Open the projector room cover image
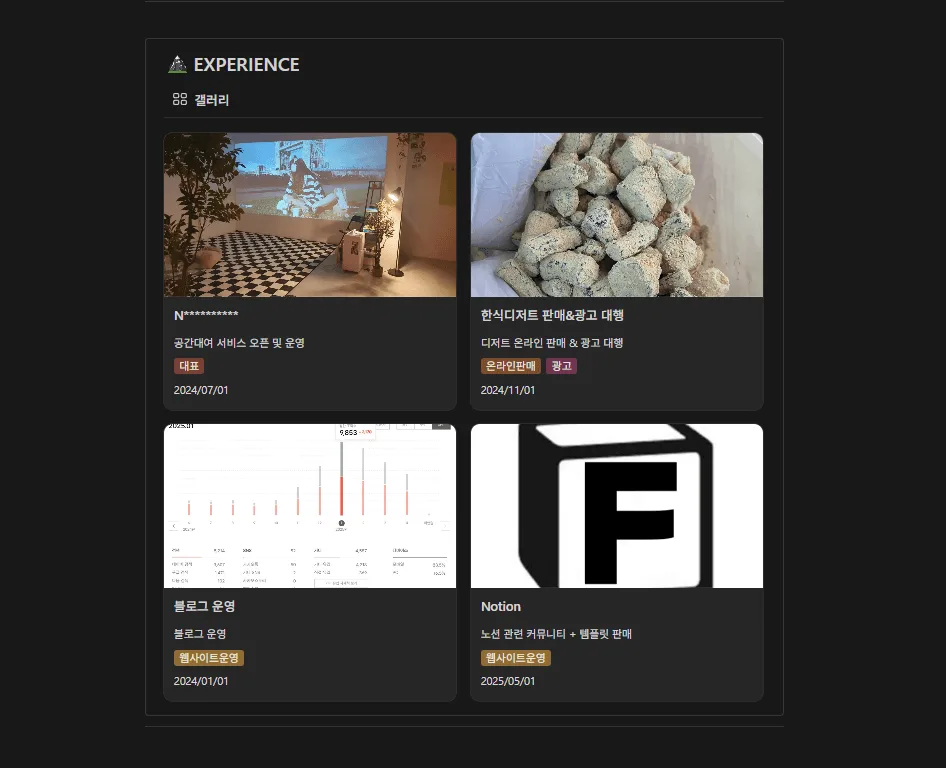 [x=310, y=215]
